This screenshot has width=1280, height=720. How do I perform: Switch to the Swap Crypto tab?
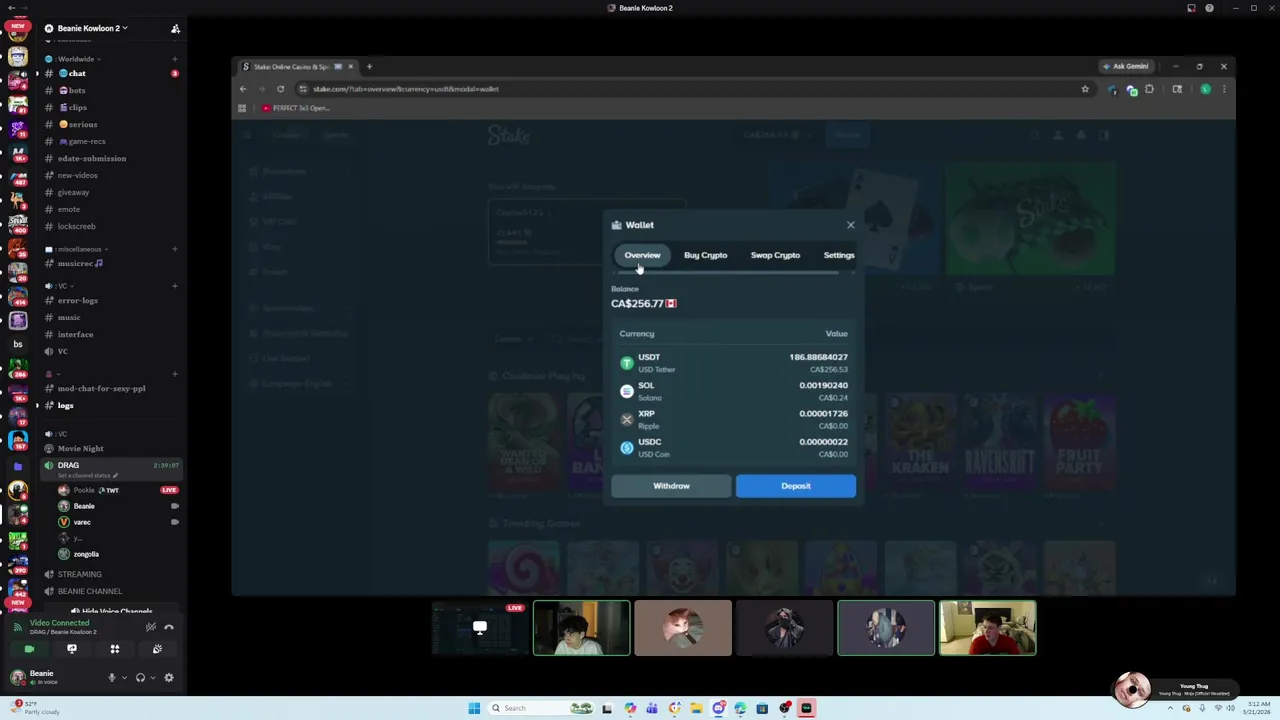tap(775, 255)
